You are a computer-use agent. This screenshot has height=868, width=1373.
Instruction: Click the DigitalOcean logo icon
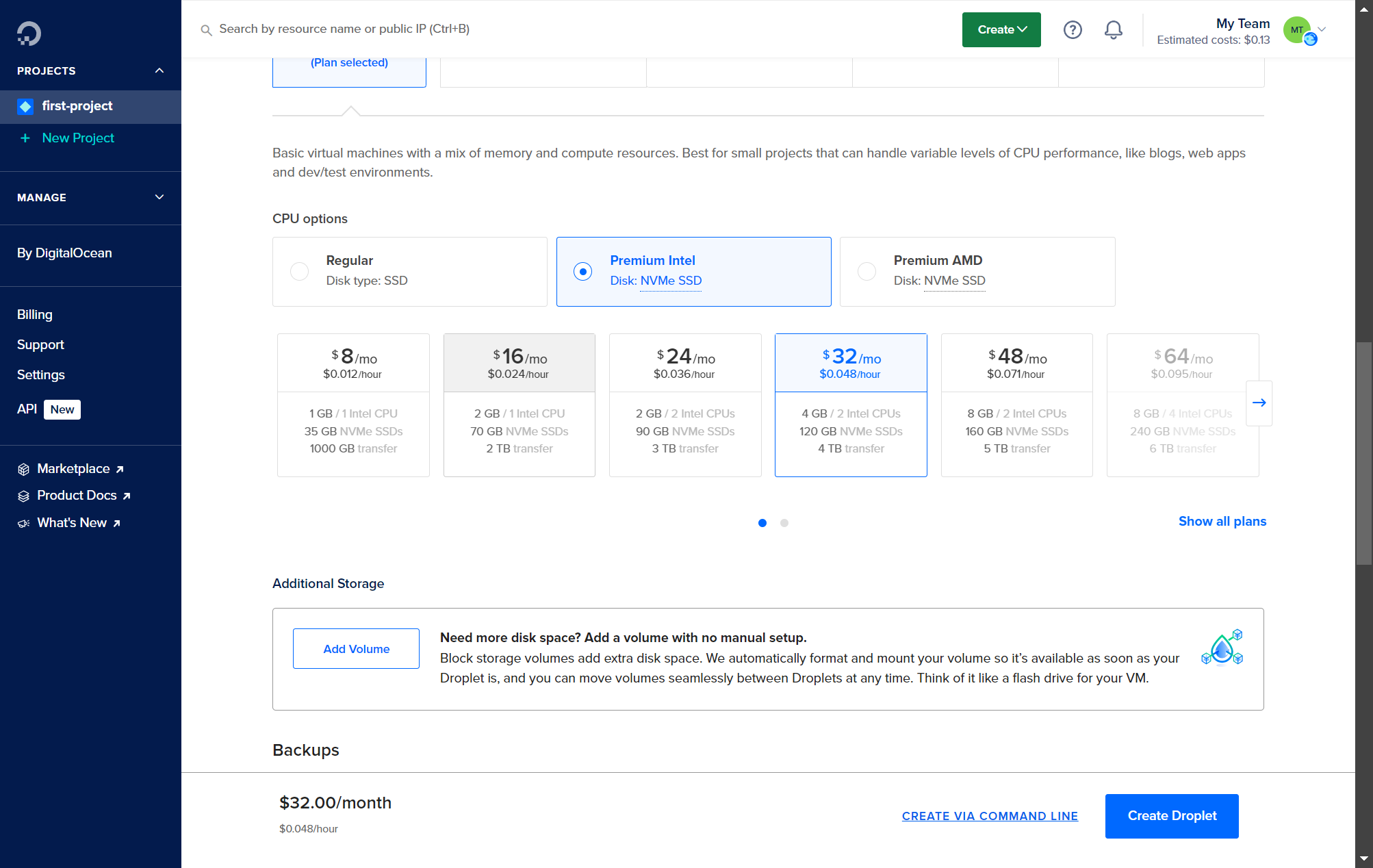pos(29,33)
